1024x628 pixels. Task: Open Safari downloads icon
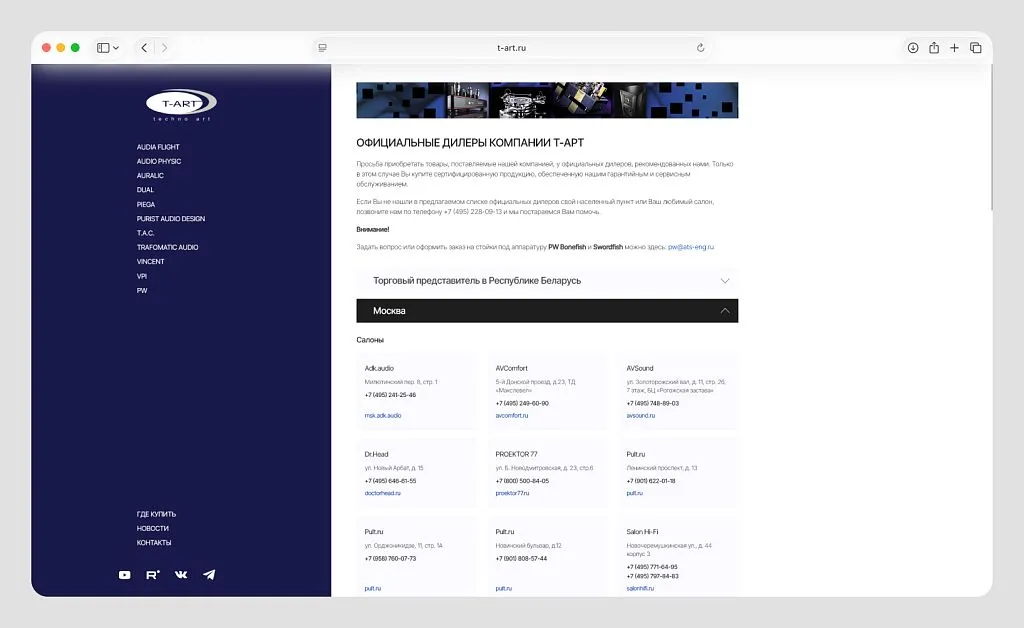pyautogui.click(x=912, y=48)
